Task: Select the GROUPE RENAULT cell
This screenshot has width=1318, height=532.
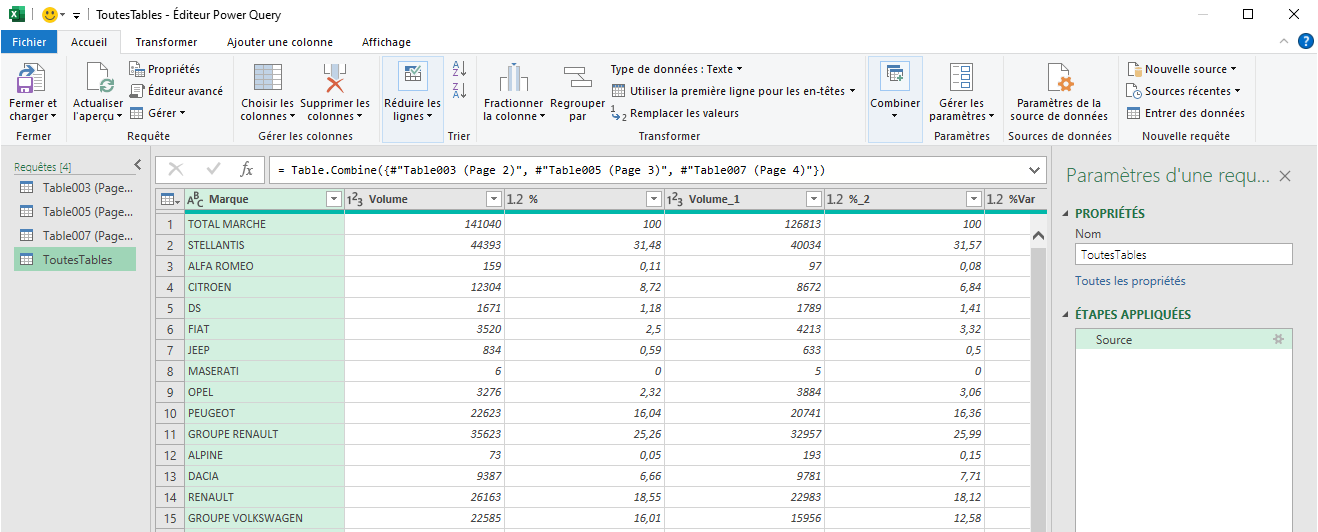Action: tap(264, 434)
